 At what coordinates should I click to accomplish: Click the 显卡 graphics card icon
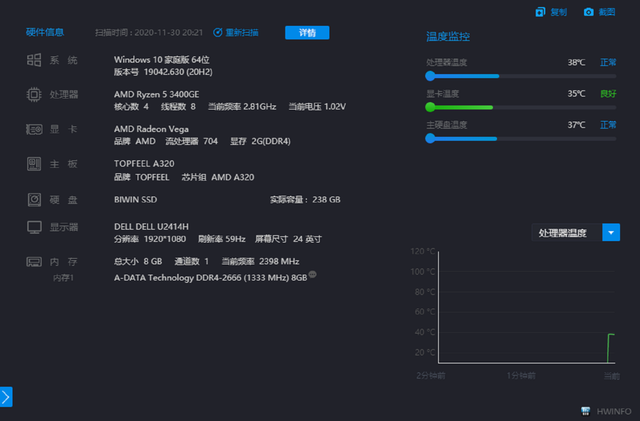34,130
